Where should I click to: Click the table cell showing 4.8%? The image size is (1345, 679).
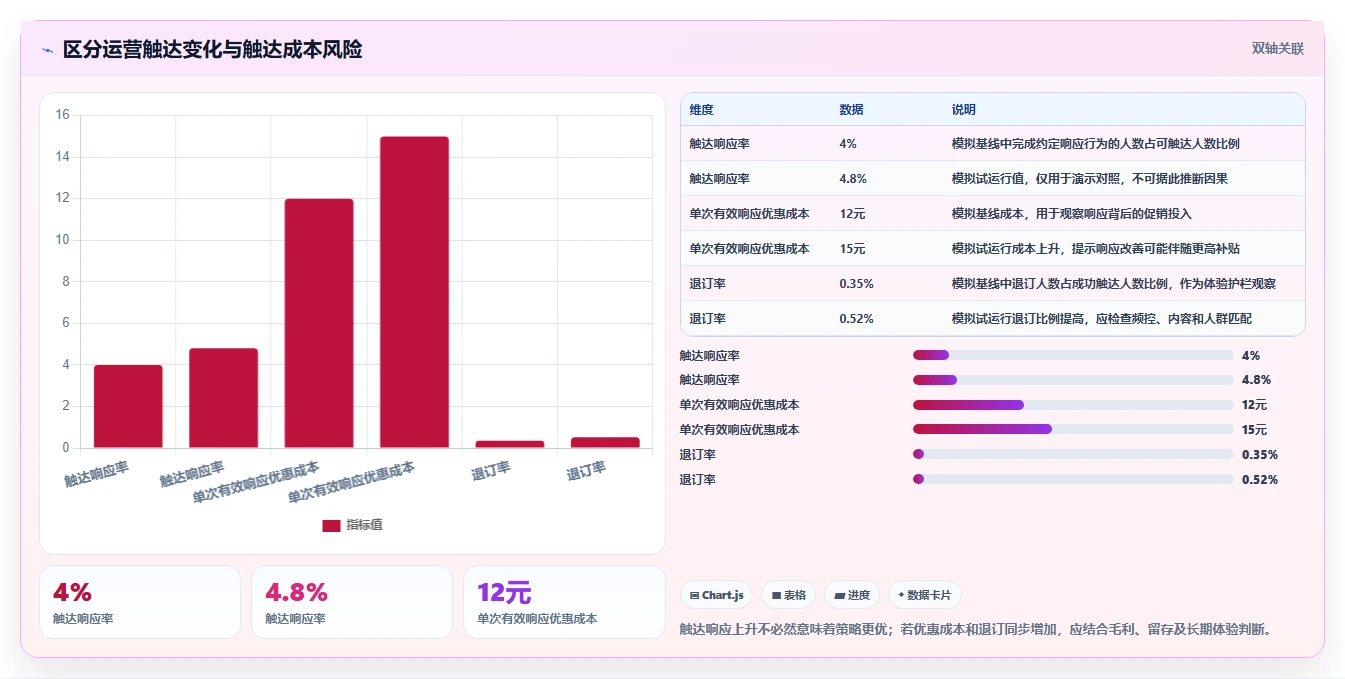[x=853, y=179]
